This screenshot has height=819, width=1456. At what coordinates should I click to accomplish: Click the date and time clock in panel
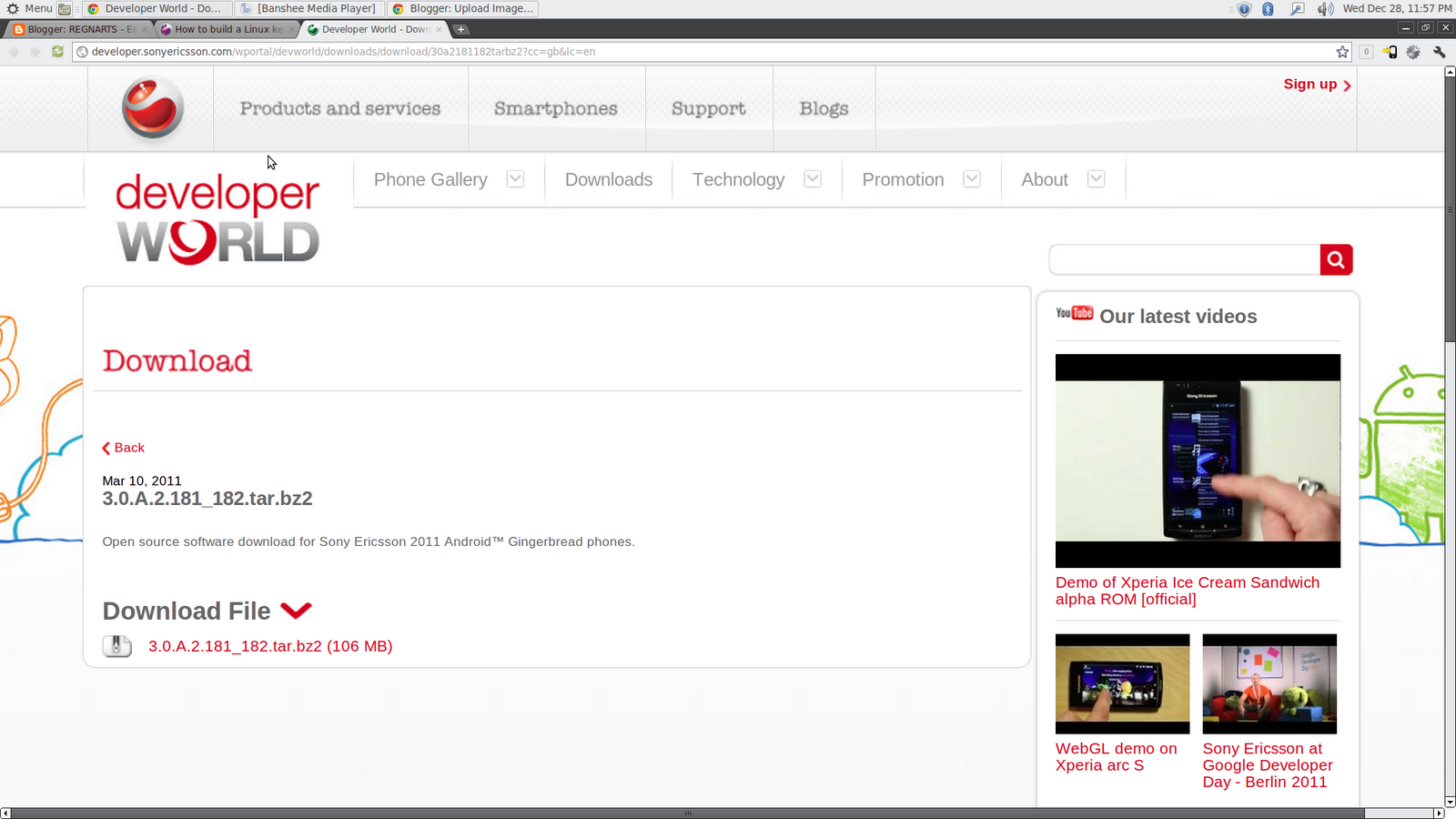point(1397,9)
